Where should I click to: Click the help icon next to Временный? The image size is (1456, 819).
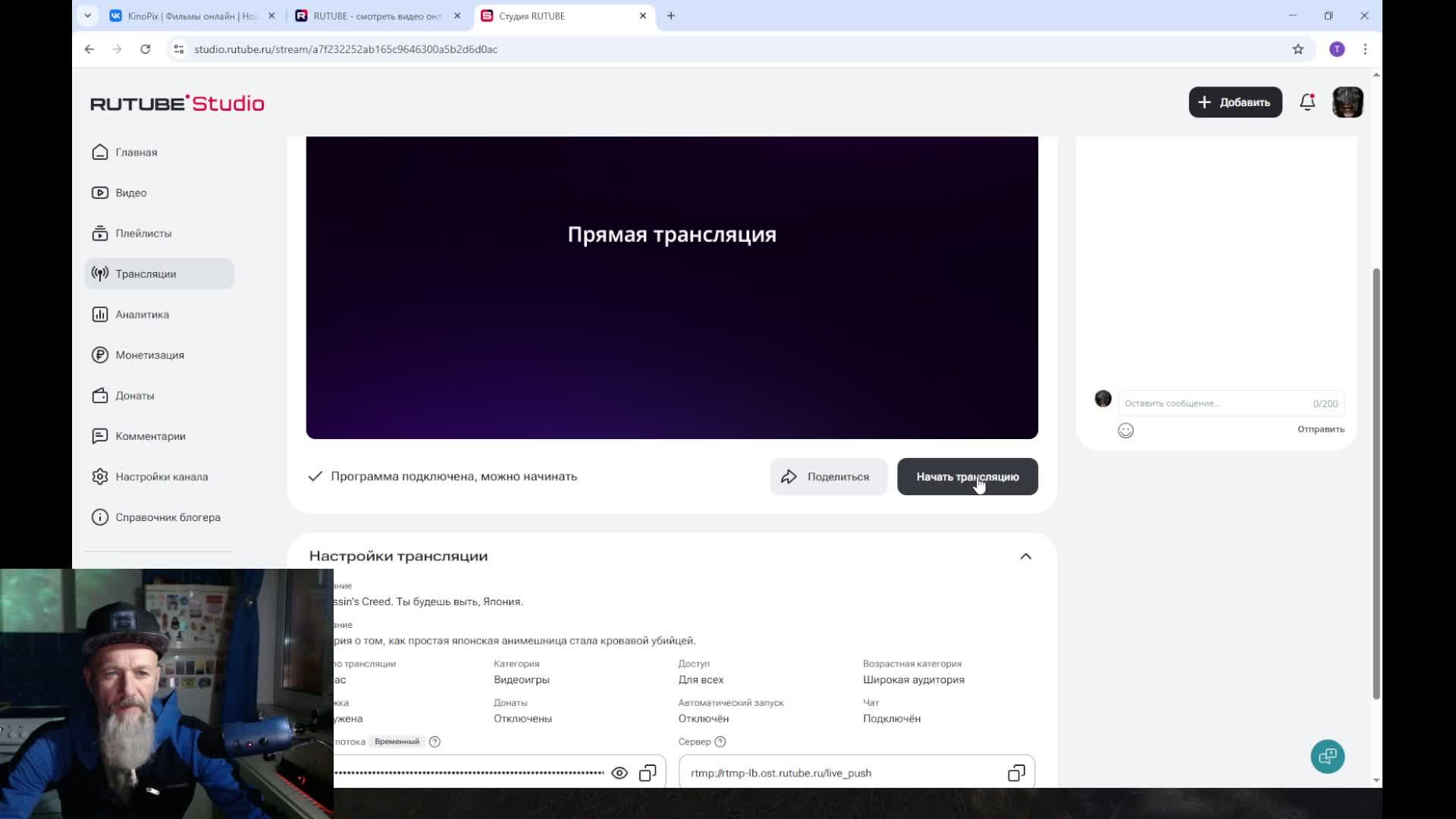pos(435,742)
